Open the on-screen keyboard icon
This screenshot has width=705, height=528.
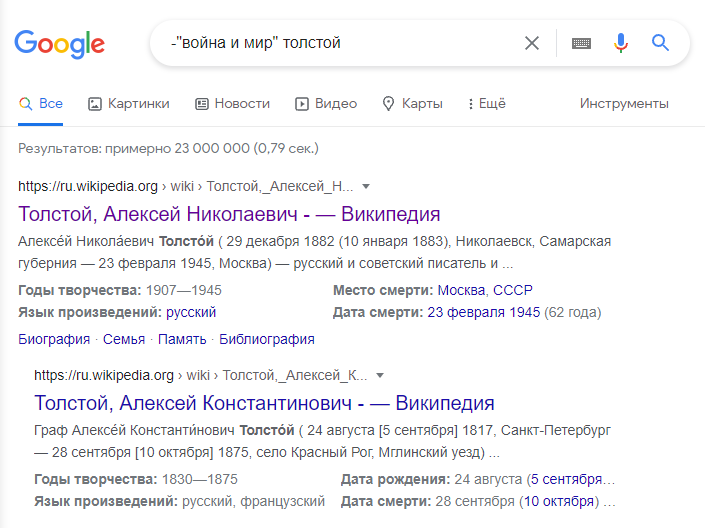581,43
